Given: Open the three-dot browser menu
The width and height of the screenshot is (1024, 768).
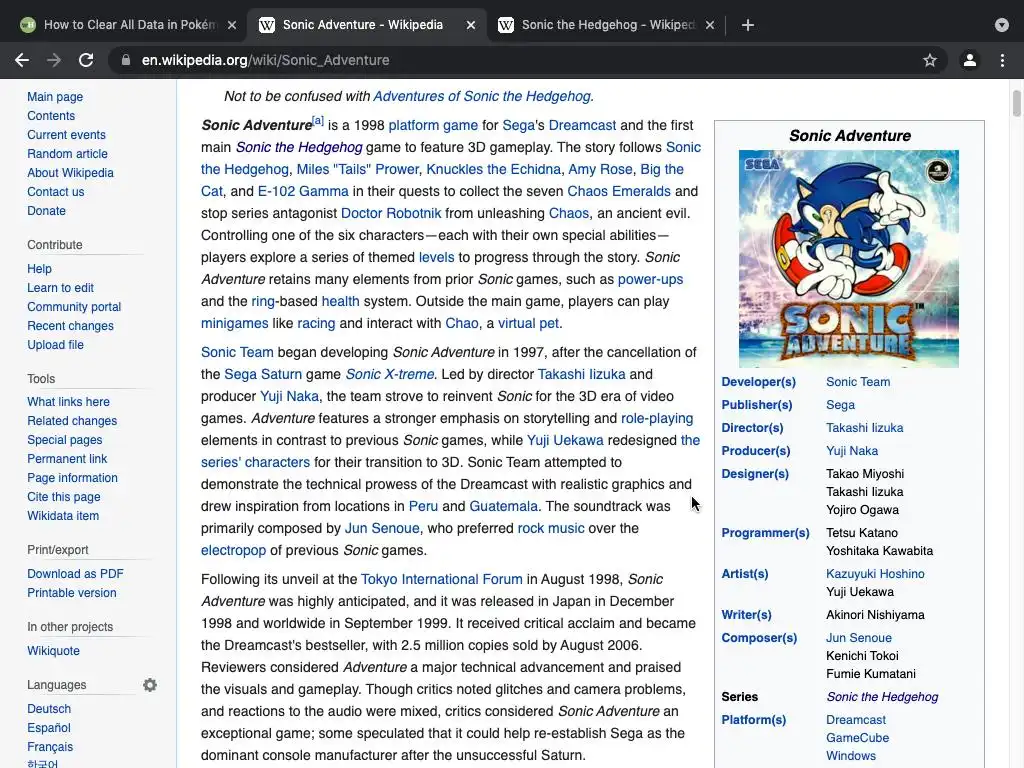Looking at the screenshot, I should pyautogui.click(x=1002, y=60).
